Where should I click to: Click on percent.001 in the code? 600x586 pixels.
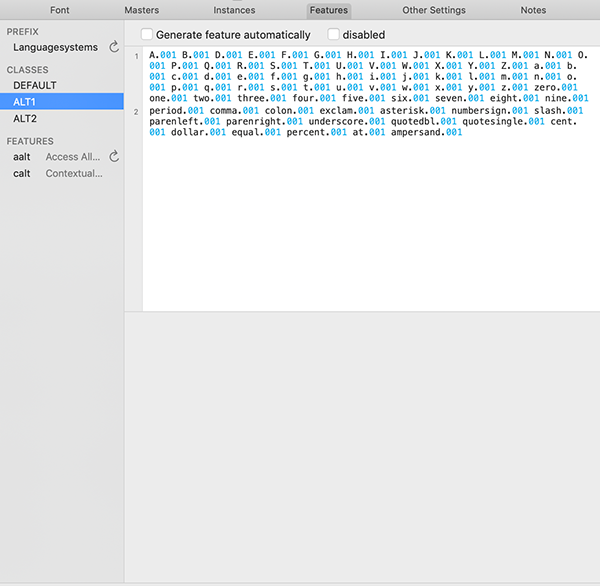pyautogui.click(x=316, y=132)
